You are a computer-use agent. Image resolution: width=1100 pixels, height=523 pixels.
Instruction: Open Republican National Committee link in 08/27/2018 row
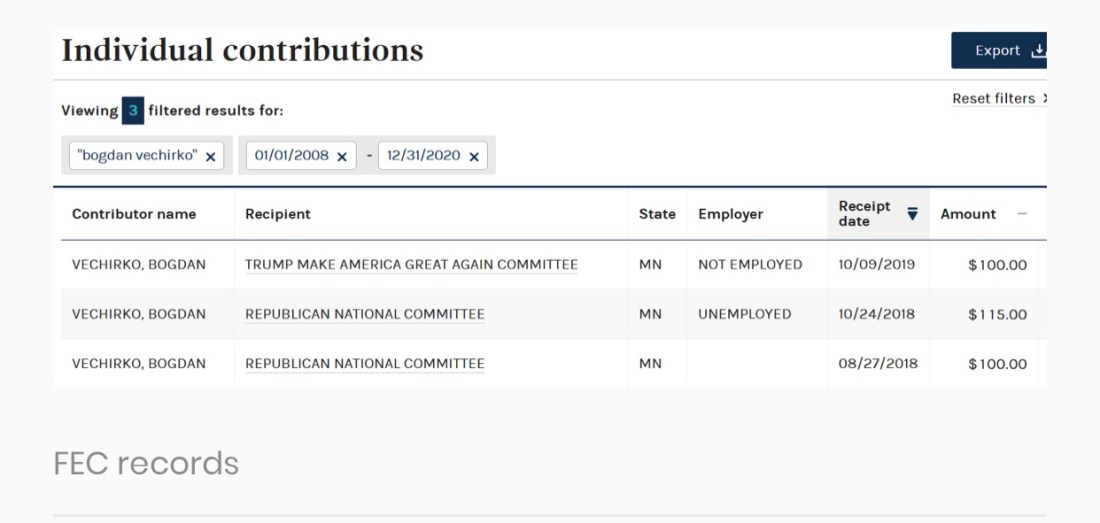(x=365, y=364)
